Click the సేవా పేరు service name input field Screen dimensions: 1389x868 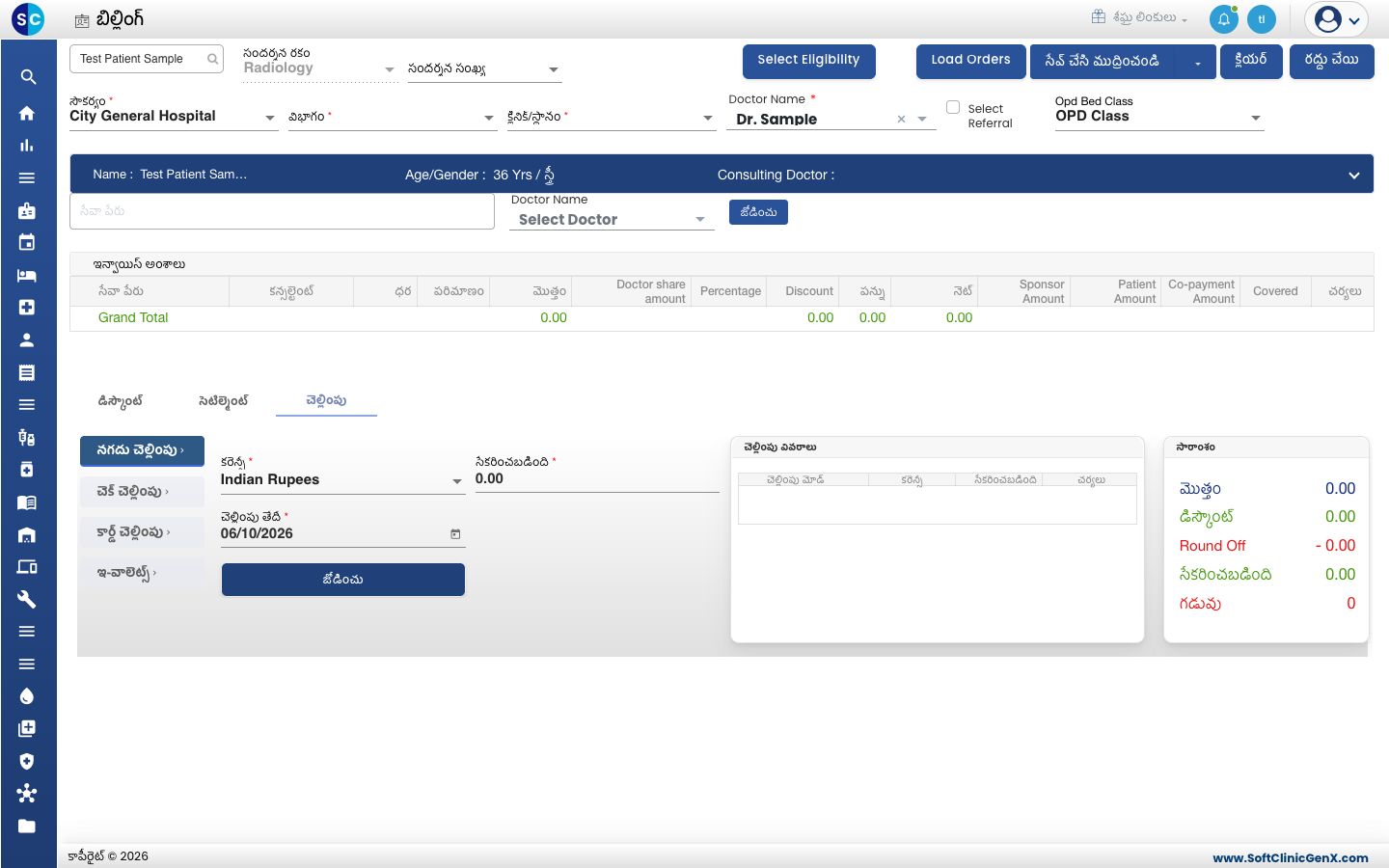(282, 211)
